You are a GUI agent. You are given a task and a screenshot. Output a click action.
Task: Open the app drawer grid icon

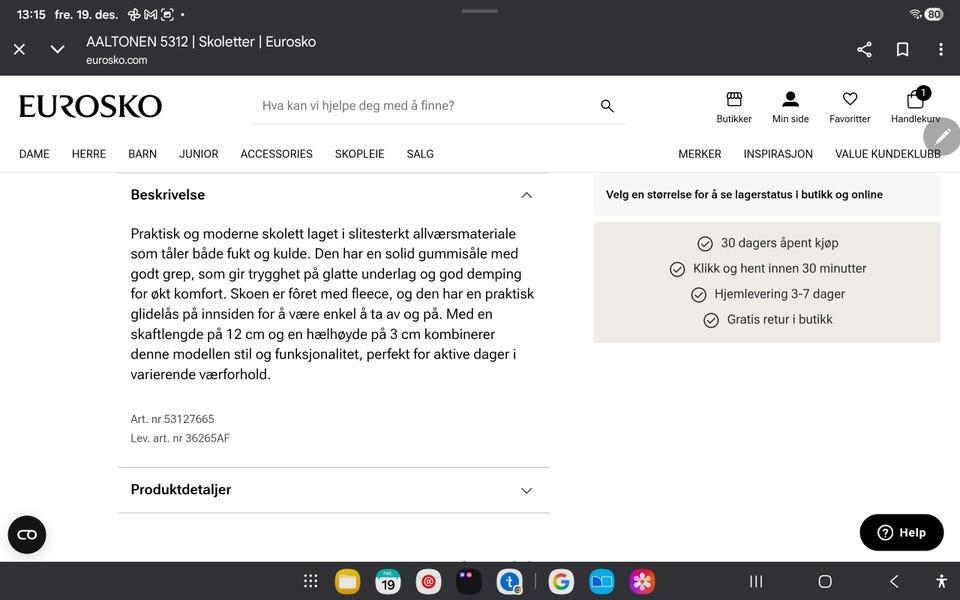[x=310, y=581]
